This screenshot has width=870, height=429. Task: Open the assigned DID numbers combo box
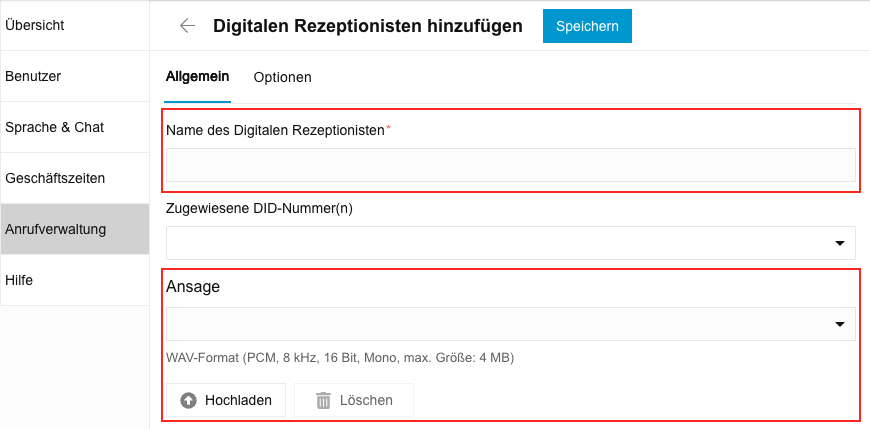click(500, 243)
